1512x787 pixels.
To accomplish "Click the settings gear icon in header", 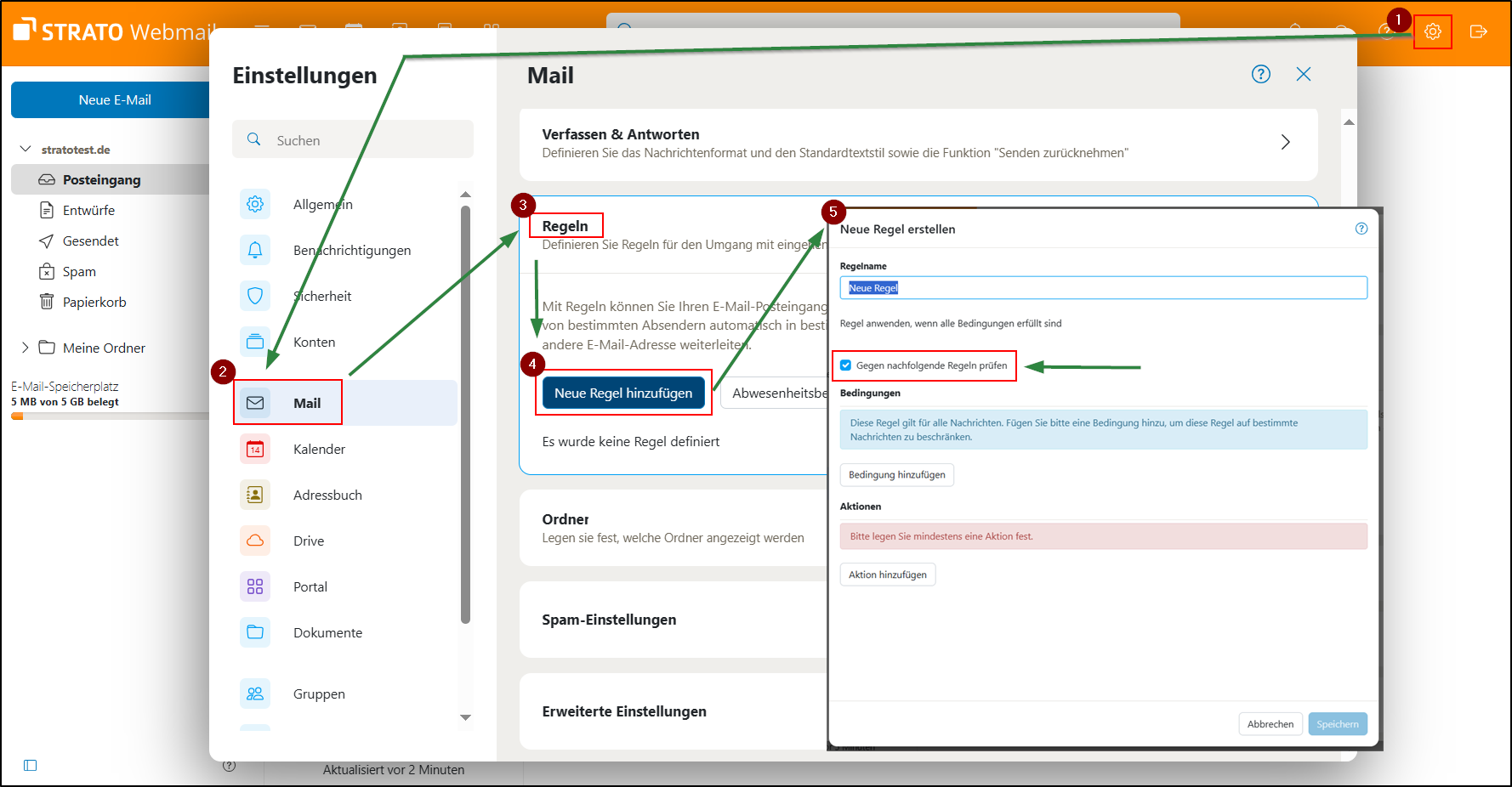I will pyautogui.click(x=1432, y=31).
